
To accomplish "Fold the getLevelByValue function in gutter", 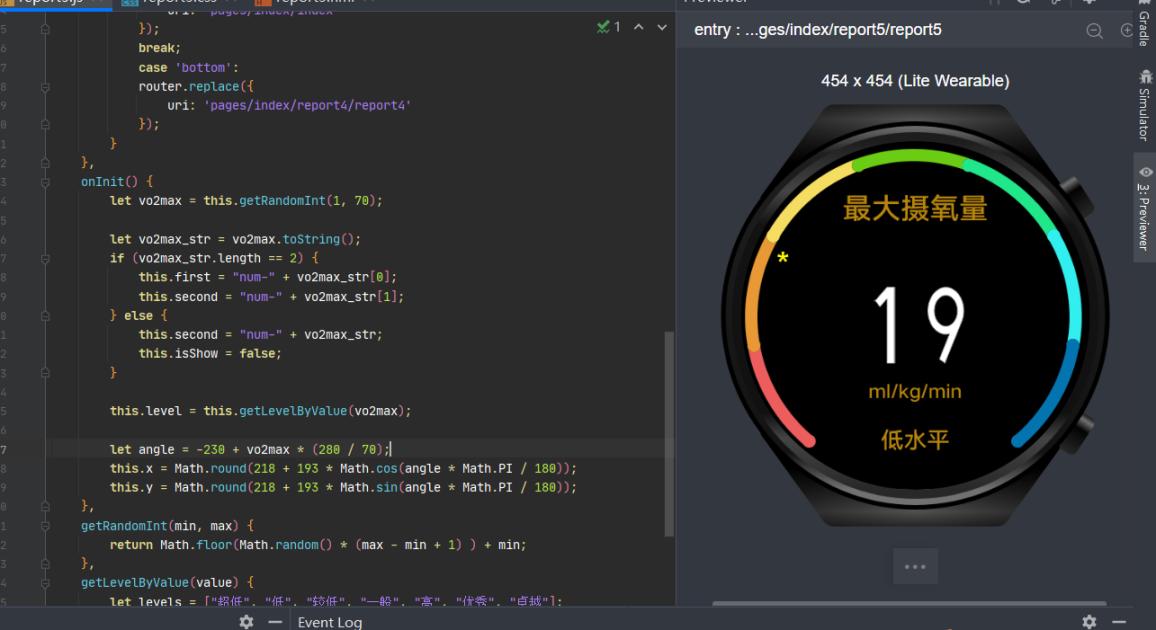I will [45, 582].
